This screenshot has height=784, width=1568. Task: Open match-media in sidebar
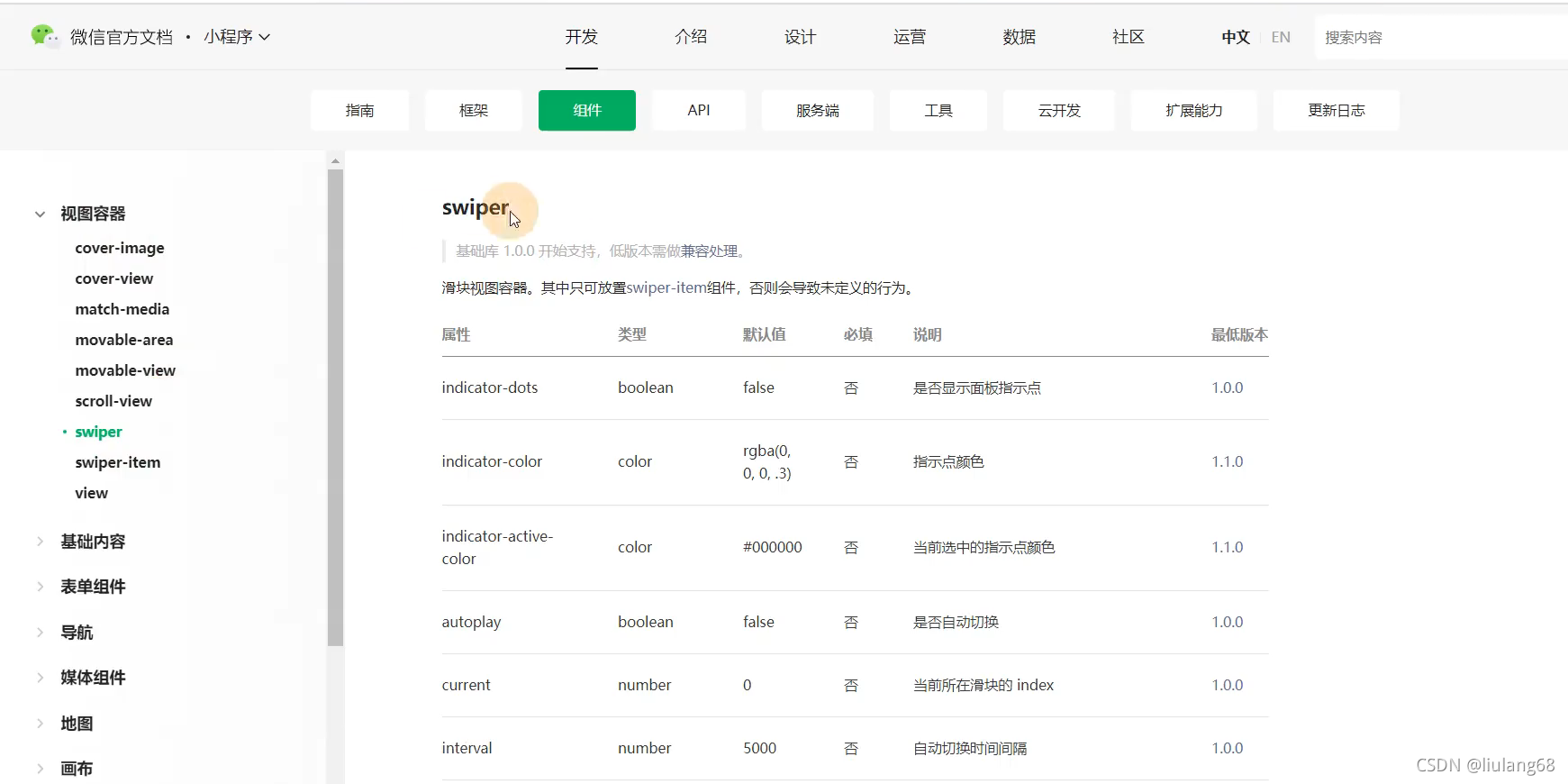122,309
